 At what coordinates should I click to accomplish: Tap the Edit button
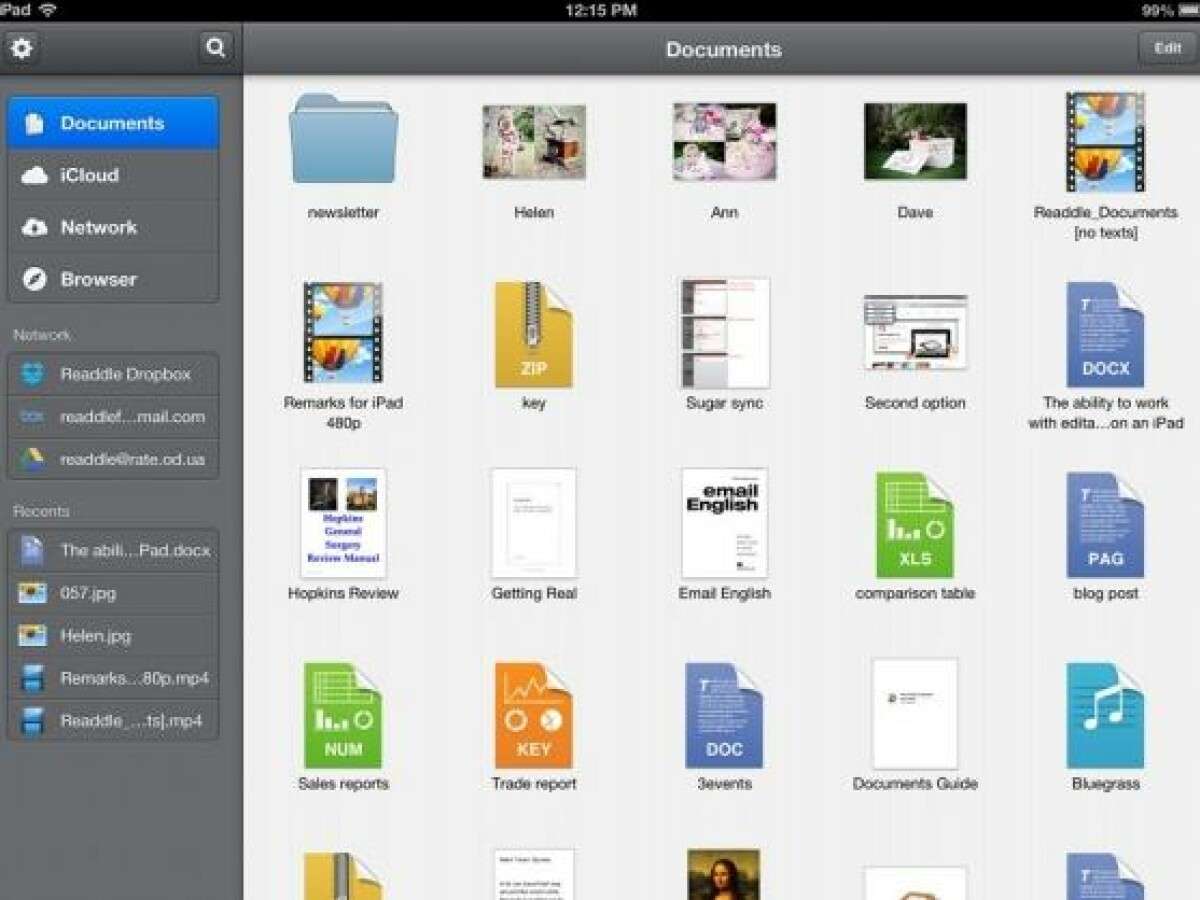1166,47
